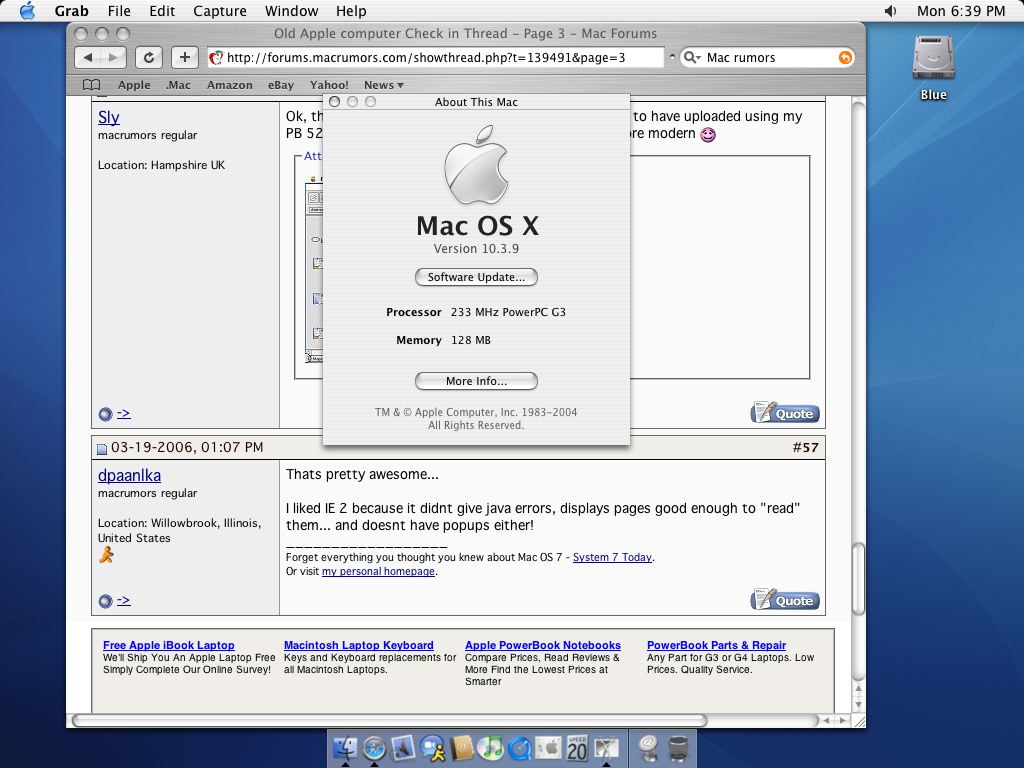Viewport: 1024px width, 768px height.
Task: Click in the Safari address field
Action: 435,57
